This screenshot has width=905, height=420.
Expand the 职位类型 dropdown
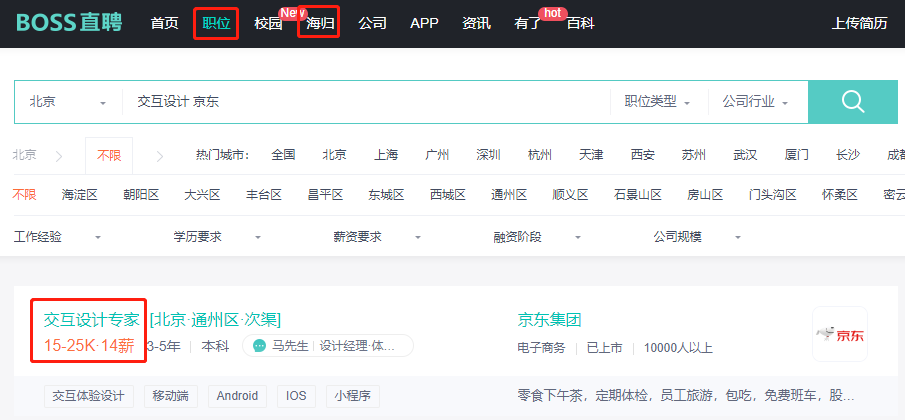coord(657,102)
